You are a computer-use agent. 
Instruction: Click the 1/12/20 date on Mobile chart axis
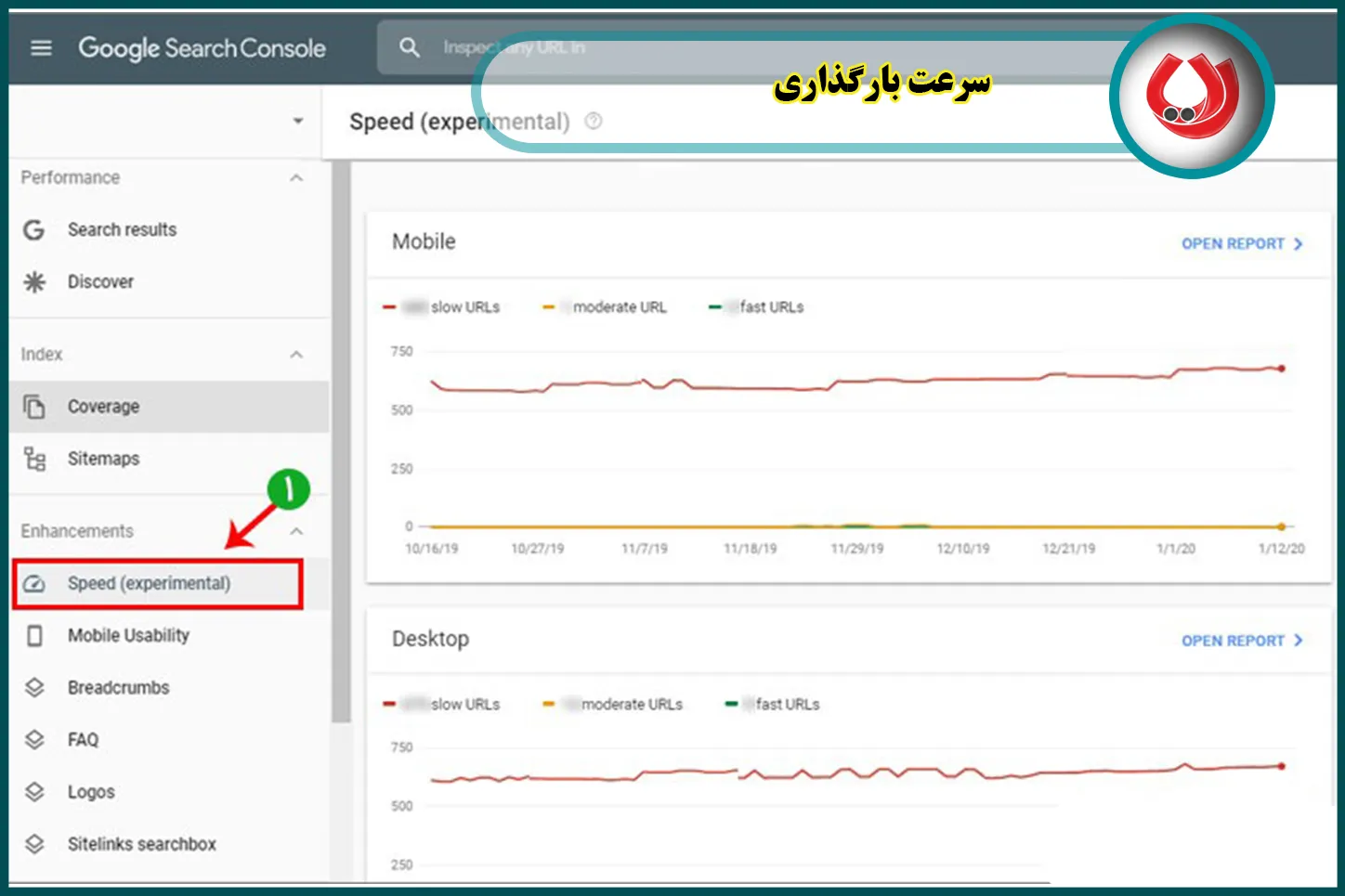point(1281,549)
